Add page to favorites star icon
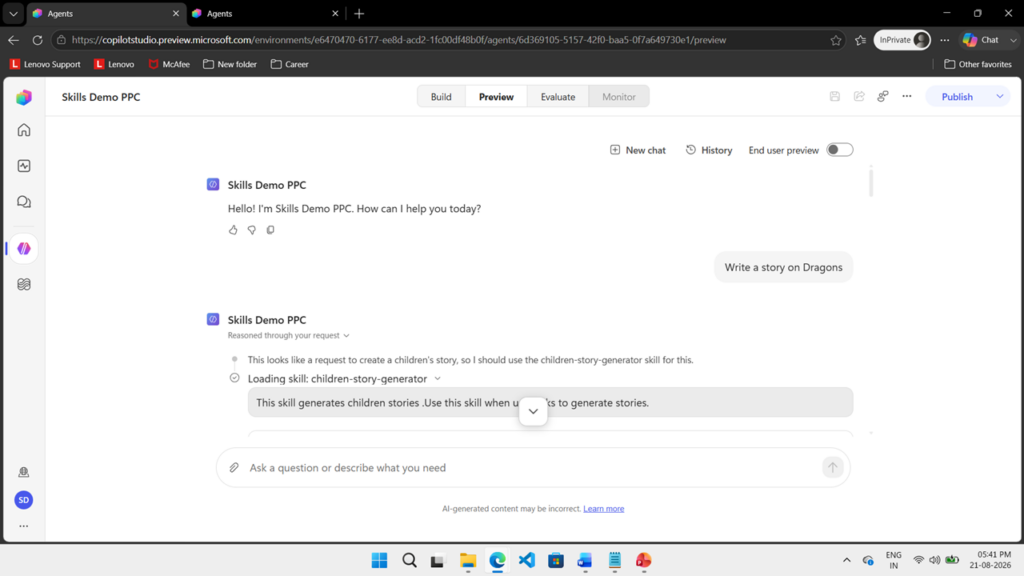Viewport: 1024px width, 576px height. click(836, 40)
